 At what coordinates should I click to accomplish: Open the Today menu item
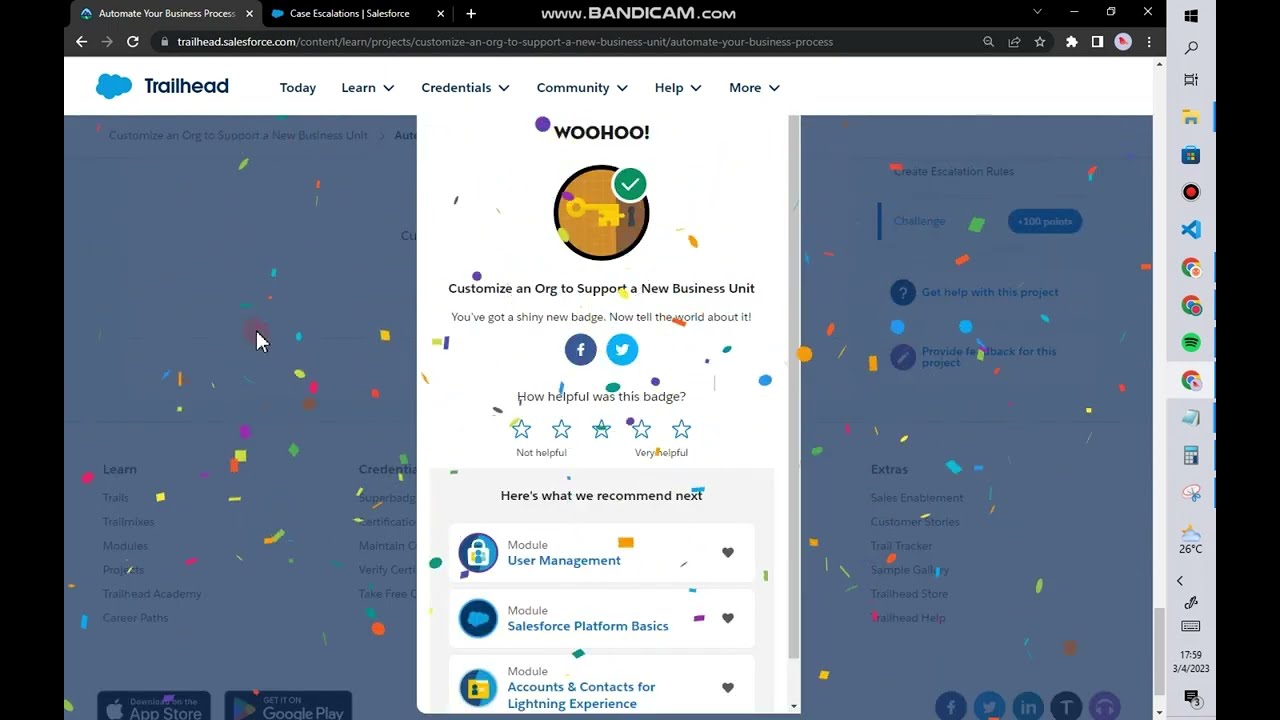pyautogui.click(x=298, y=88)
